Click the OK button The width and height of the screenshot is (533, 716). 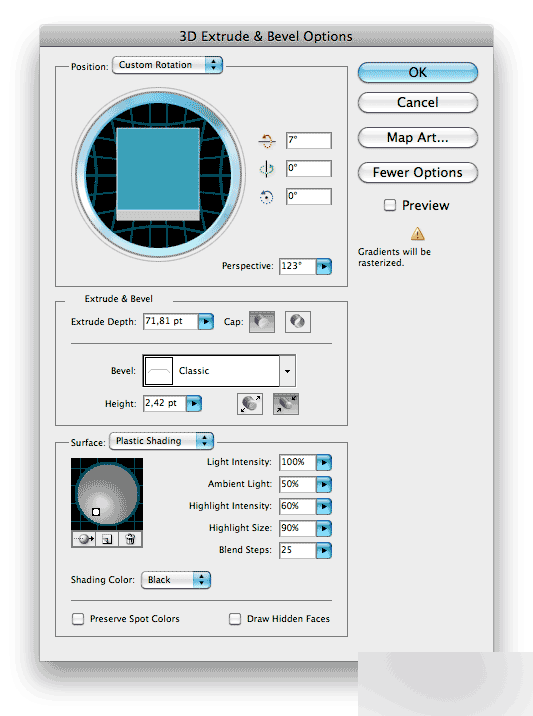pyautogui.click(x=417, y=73)
